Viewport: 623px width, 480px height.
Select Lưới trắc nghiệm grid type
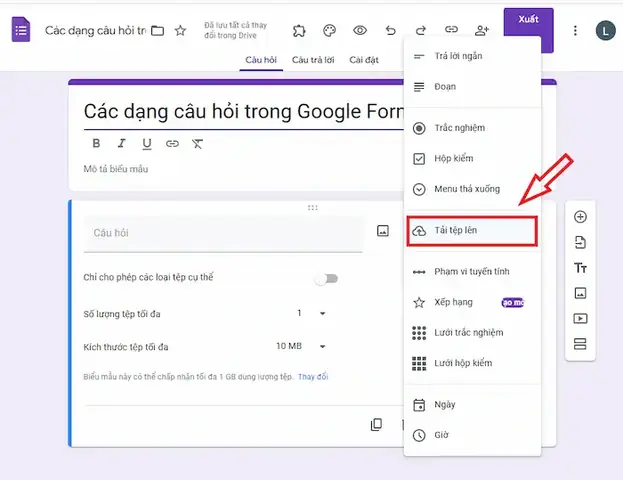(x=472, y=333)
